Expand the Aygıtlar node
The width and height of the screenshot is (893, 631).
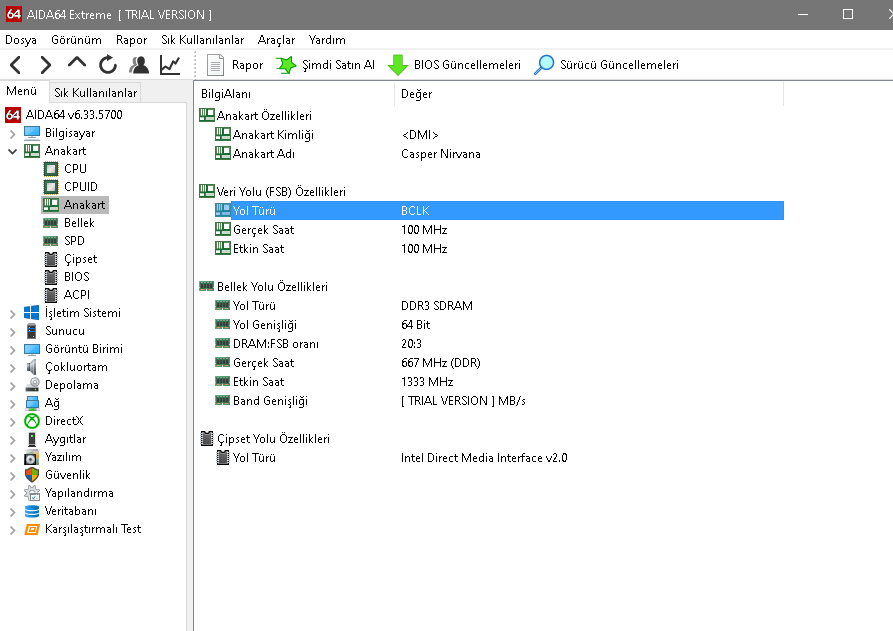(13, 440)
